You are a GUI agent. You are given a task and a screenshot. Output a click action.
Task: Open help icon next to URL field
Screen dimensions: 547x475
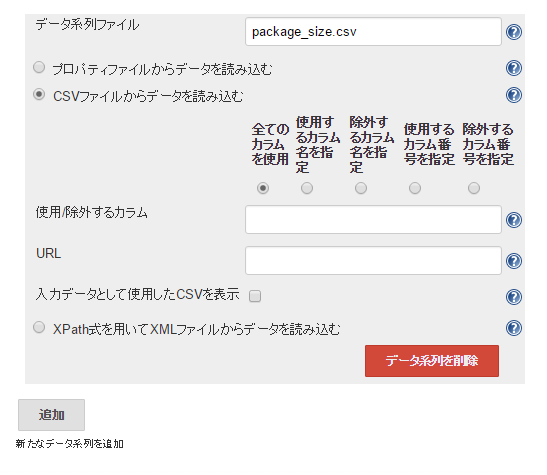point(514,261)
